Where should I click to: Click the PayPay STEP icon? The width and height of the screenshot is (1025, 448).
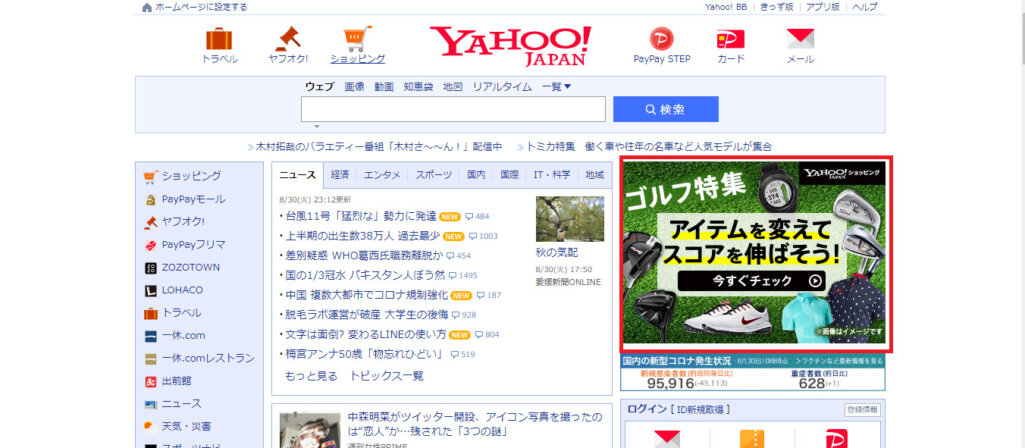(662, 40)
